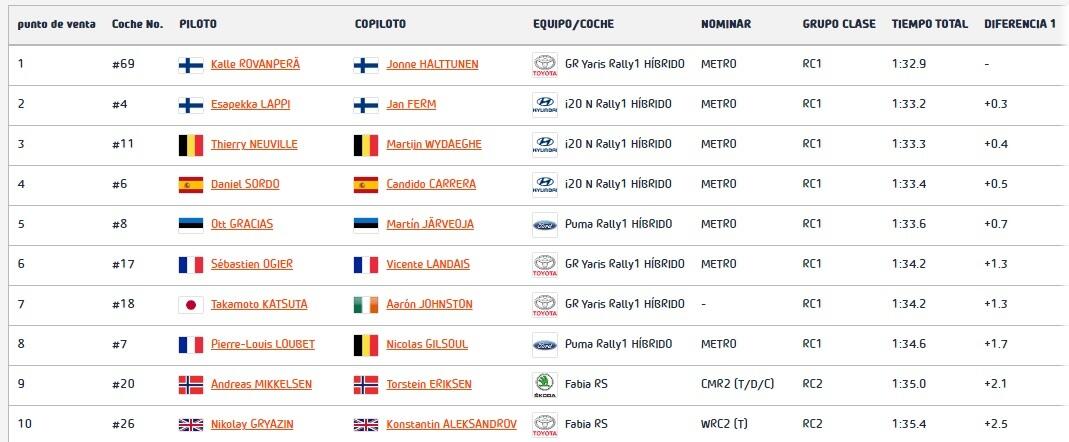Open Pierre-Louis LOUBET driver link
Image resolution: width=1069 pixels, height=442 pixels.
(262, 344)
